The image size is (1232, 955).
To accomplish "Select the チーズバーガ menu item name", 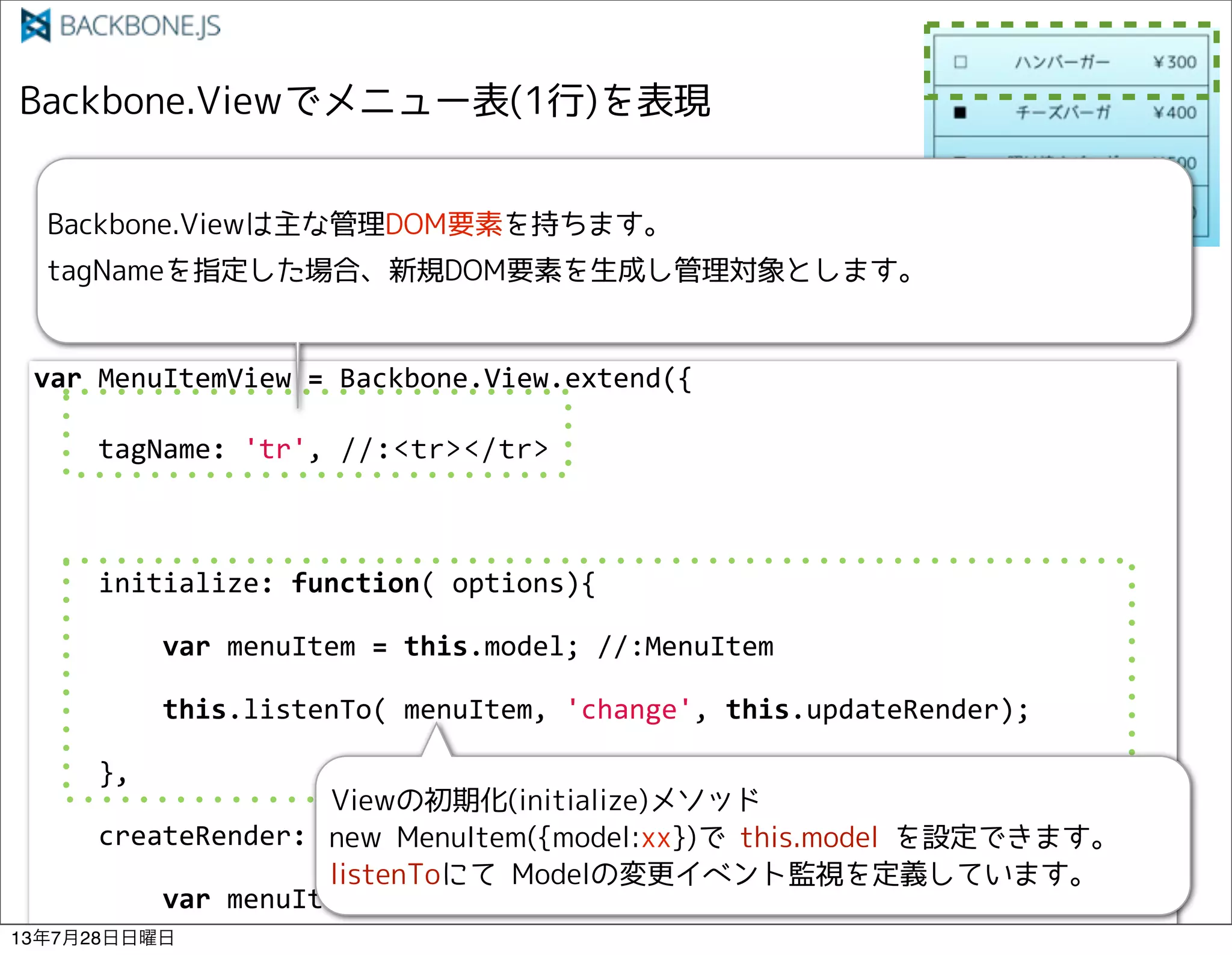I will 1062,113.
